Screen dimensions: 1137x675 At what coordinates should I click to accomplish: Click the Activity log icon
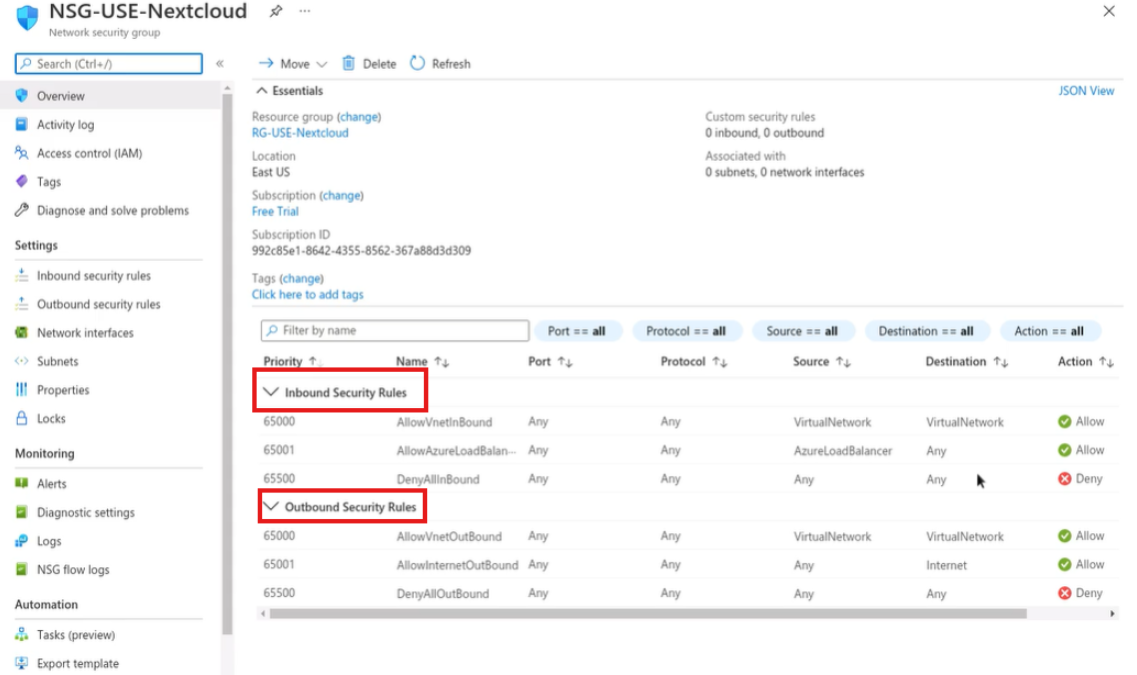point(22,125)
